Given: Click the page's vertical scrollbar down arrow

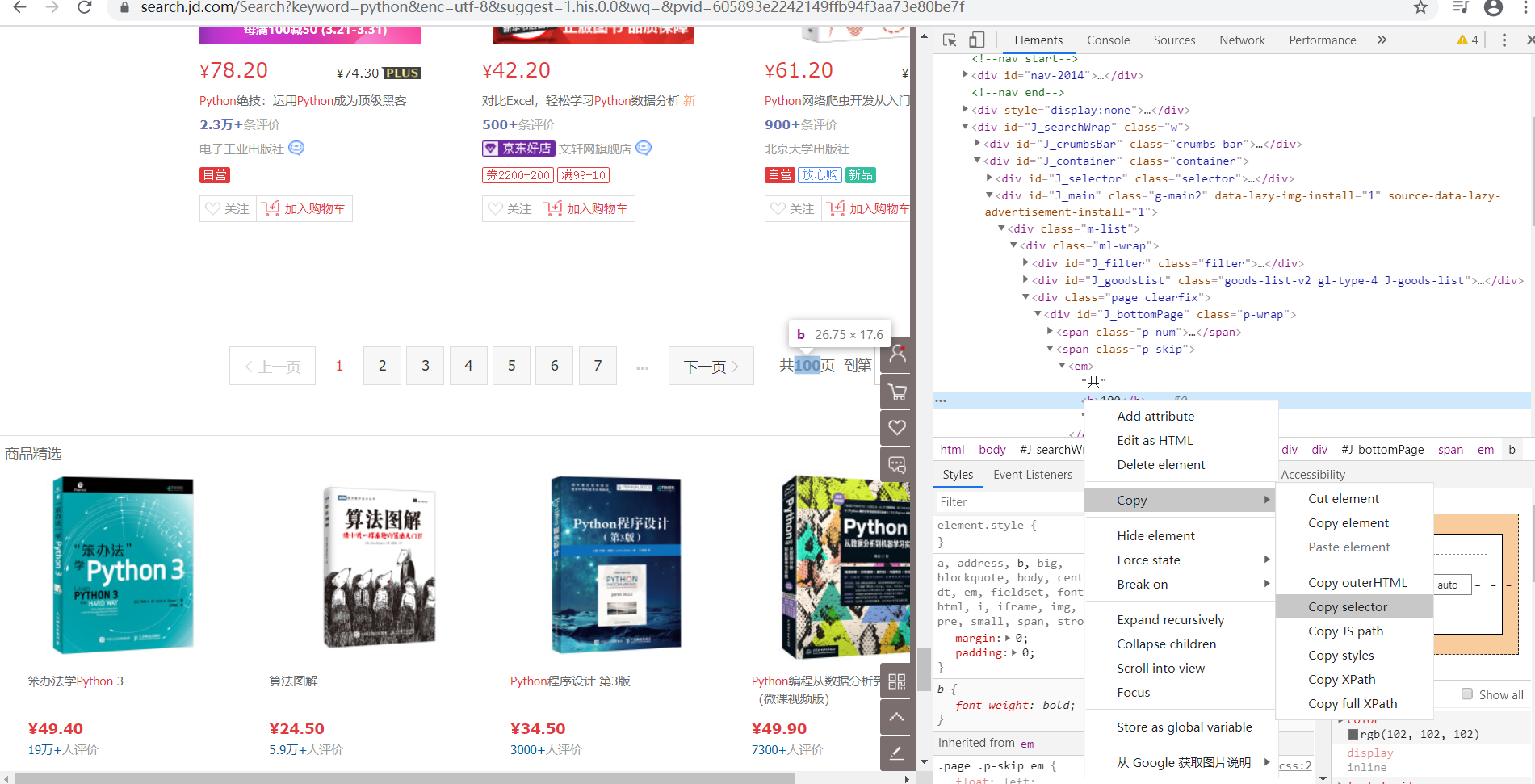Looking at the screenshot, I should 924,761.
